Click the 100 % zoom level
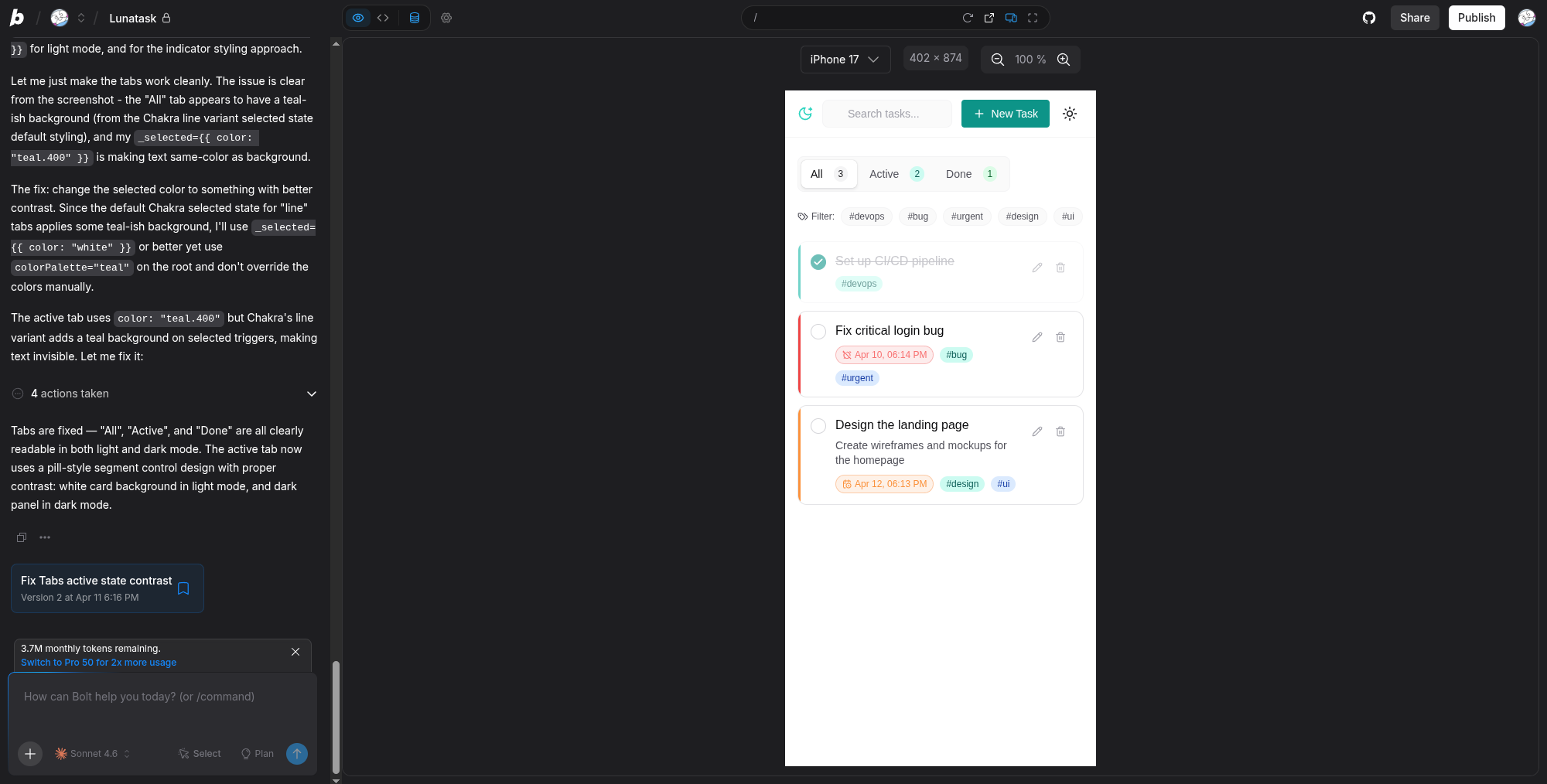The height and width of the screenshot is (784, 1547). [x=1030, y=60]
